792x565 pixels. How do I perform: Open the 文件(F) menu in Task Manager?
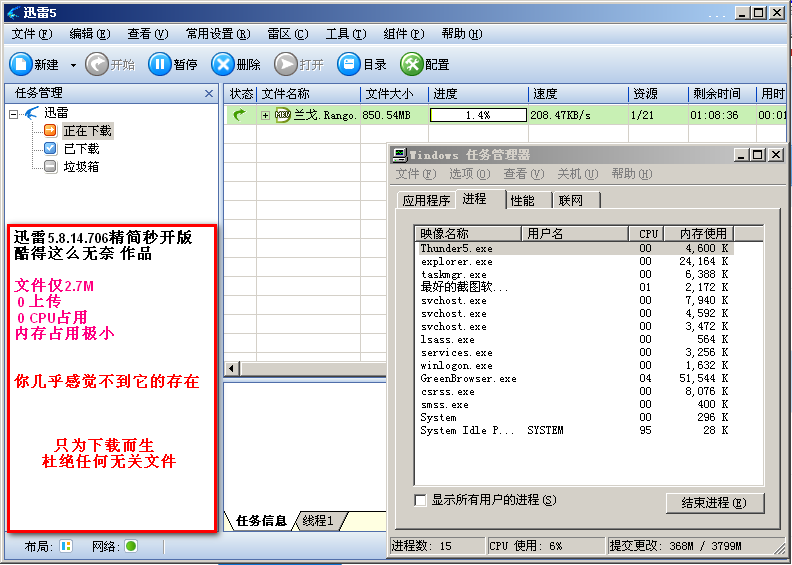(x=416, y=174)
